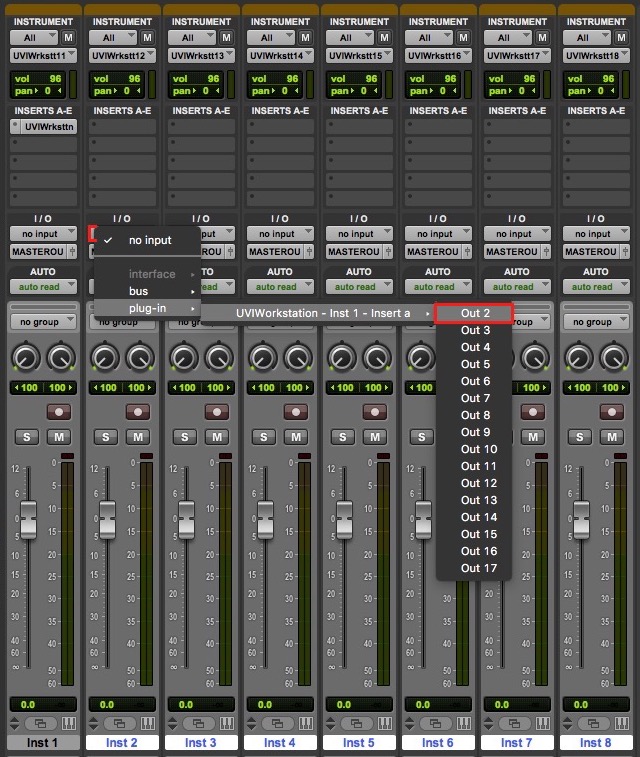This screenshot has height=757, width=640.
Task: Open the 'no group' selector on Inst 8
Action: 596,322
